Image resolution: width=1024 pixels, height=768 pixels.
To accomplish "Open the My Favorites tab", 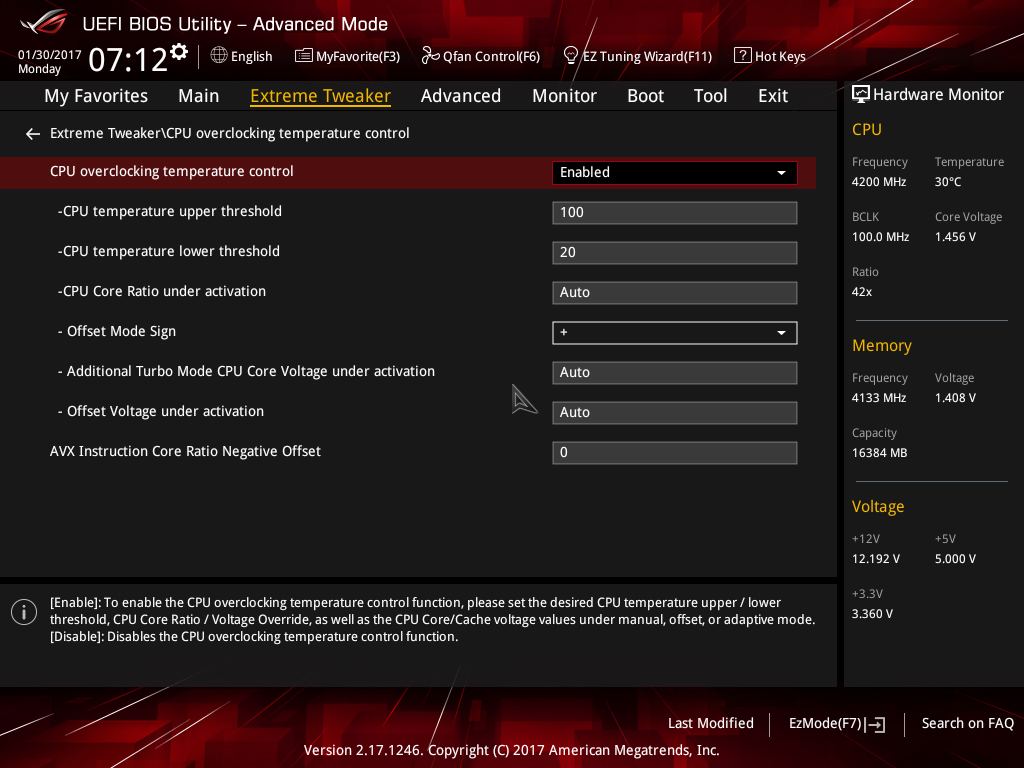I will pyautogui.click(x=96, y=96).
